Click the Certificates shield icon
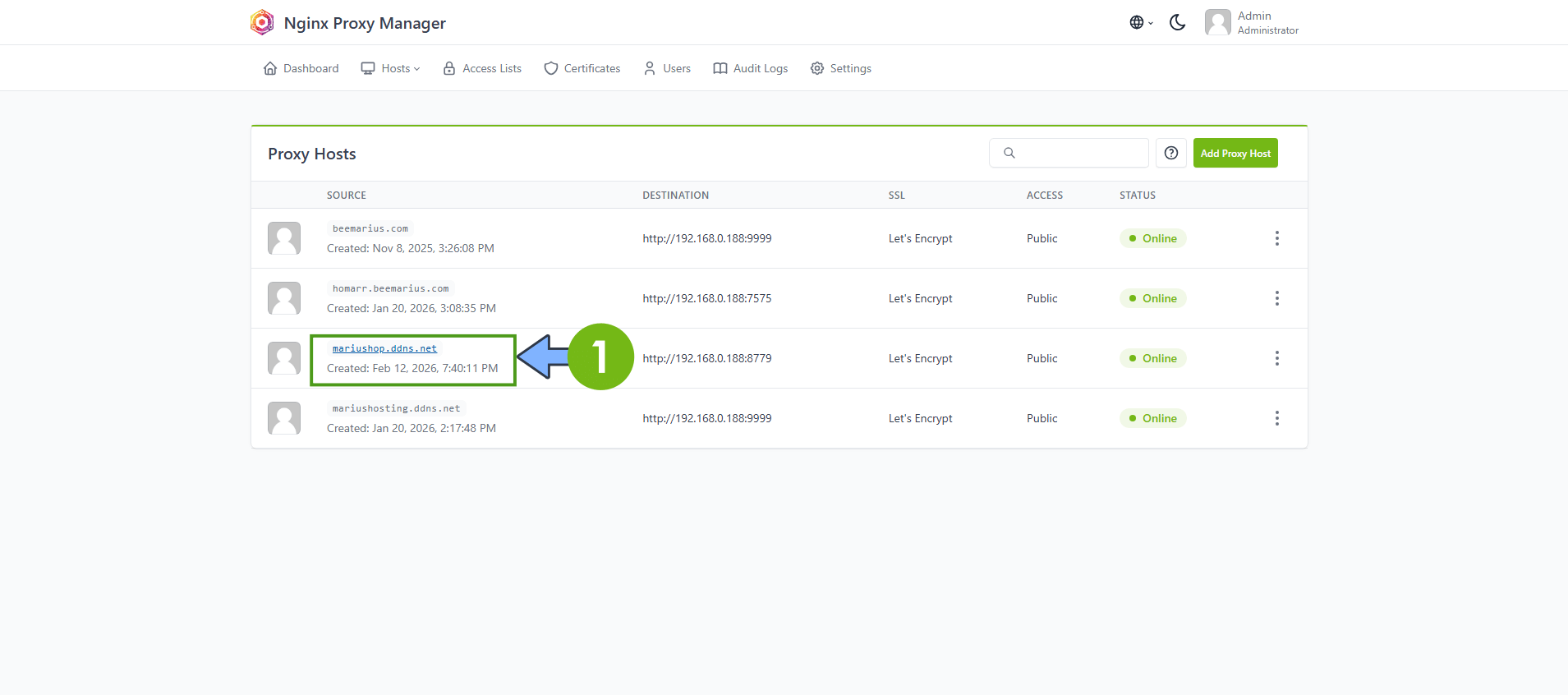Screen dimensions: 1568x695 (551, 68)
